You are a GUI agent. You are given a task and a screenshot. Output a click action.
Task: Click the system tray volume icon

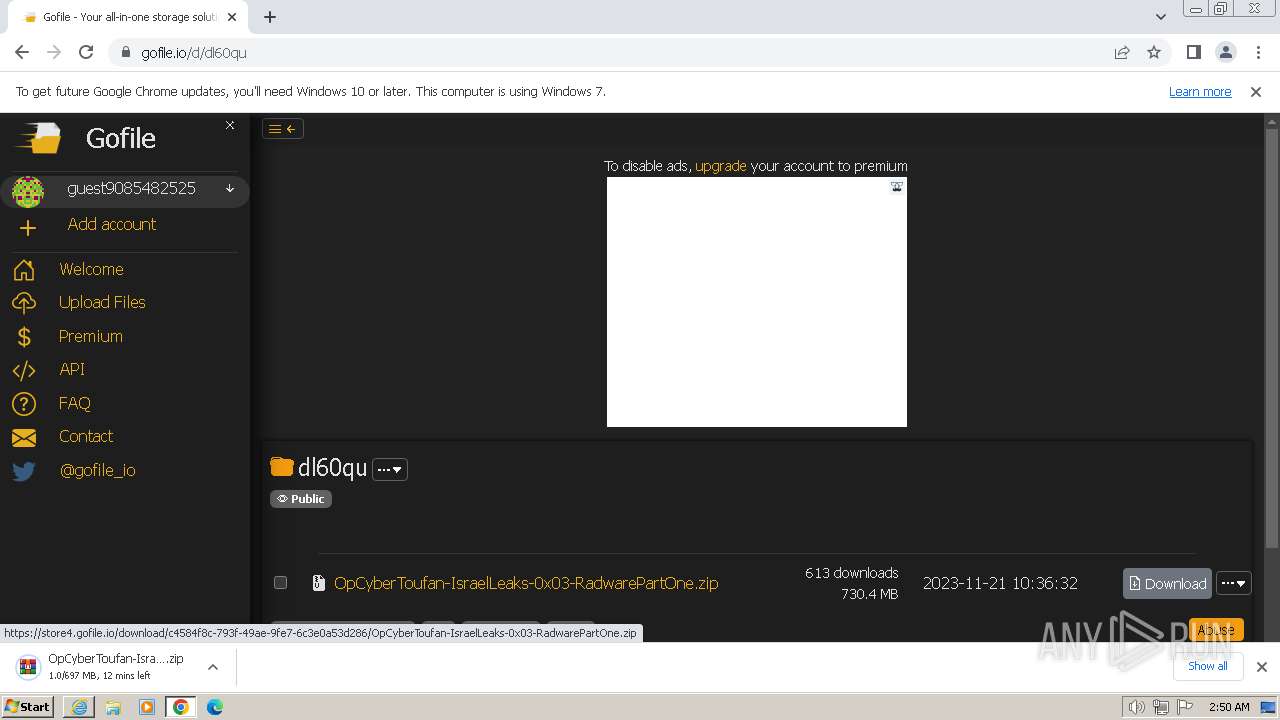[1136, 707]
